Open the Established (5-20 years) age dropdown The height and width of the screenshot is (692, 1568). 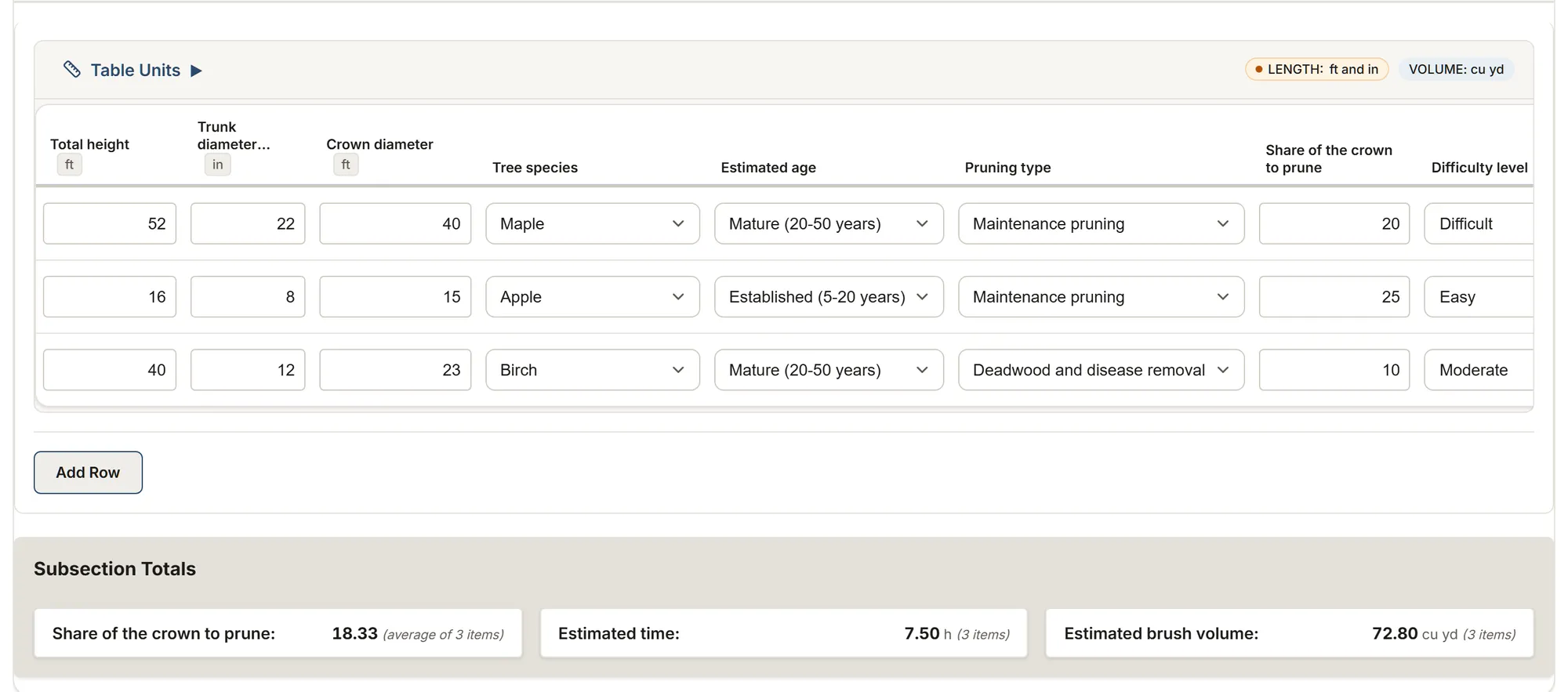pos(829,297)
